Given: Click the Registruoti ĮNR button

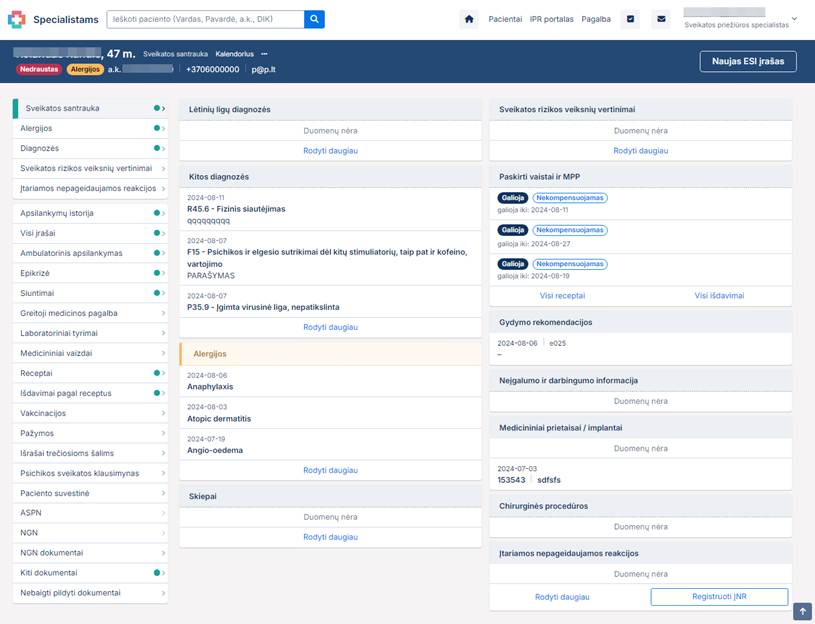Looking at the screenshot, I should tap(719, 597).
